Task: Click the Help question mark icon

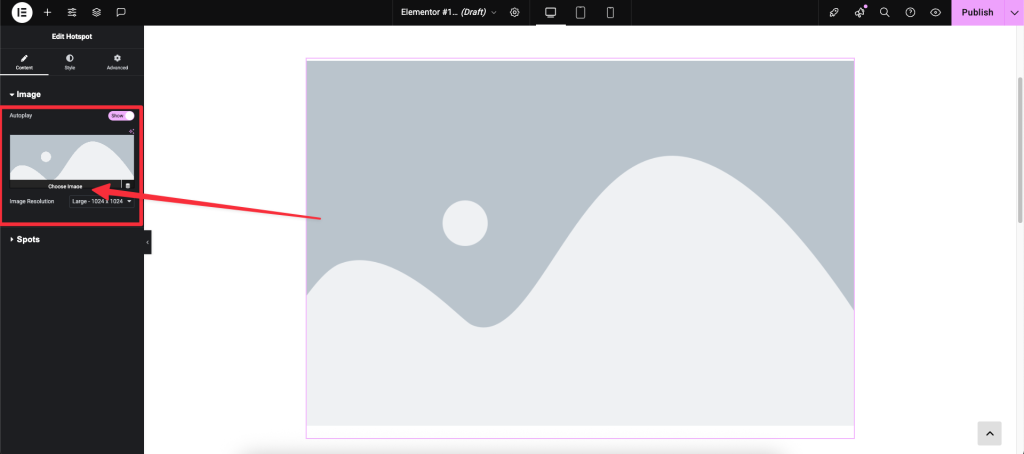Action: (910, 12)
